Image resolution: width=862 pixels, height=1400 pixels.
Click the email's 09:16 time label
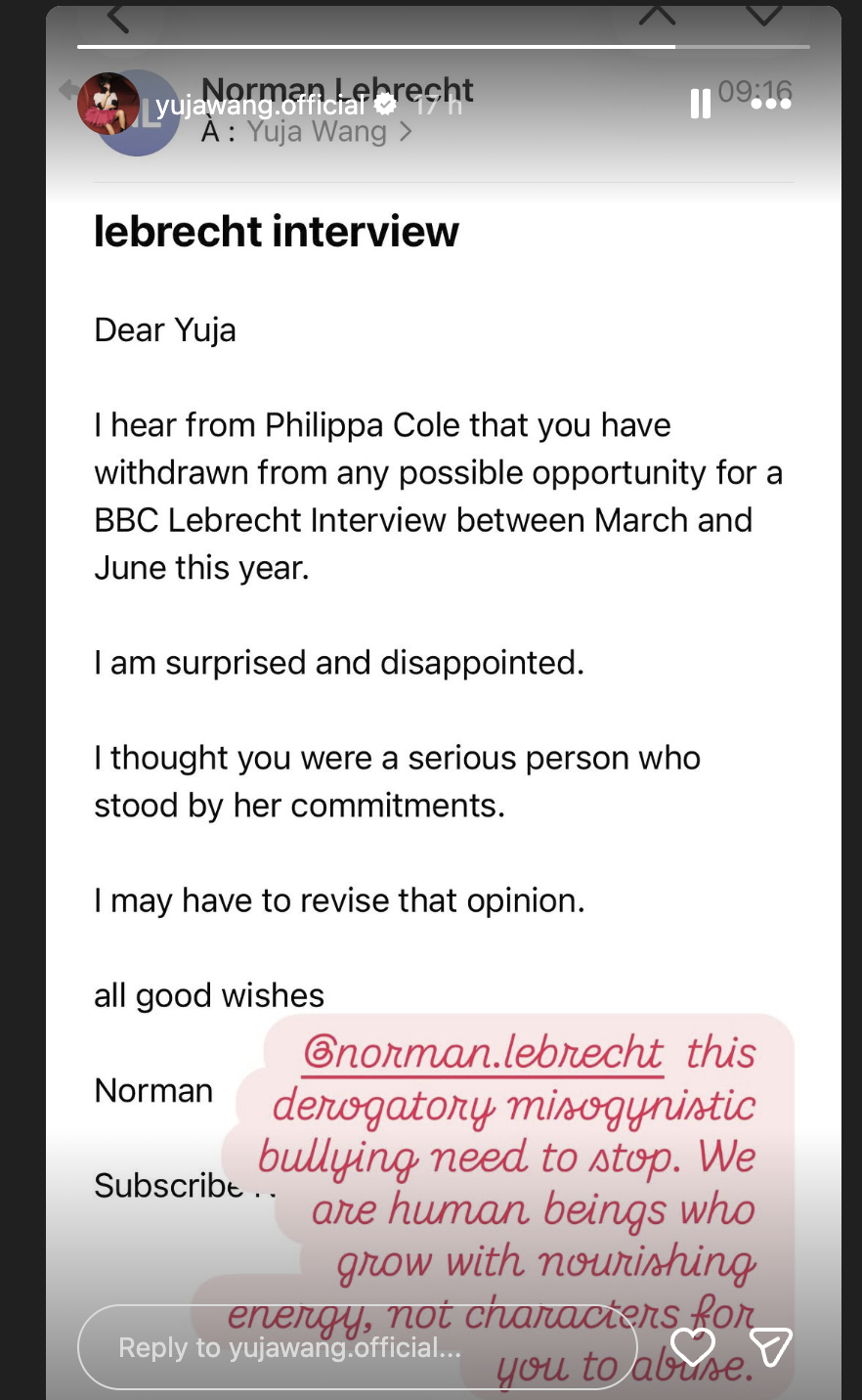(754, 91)
